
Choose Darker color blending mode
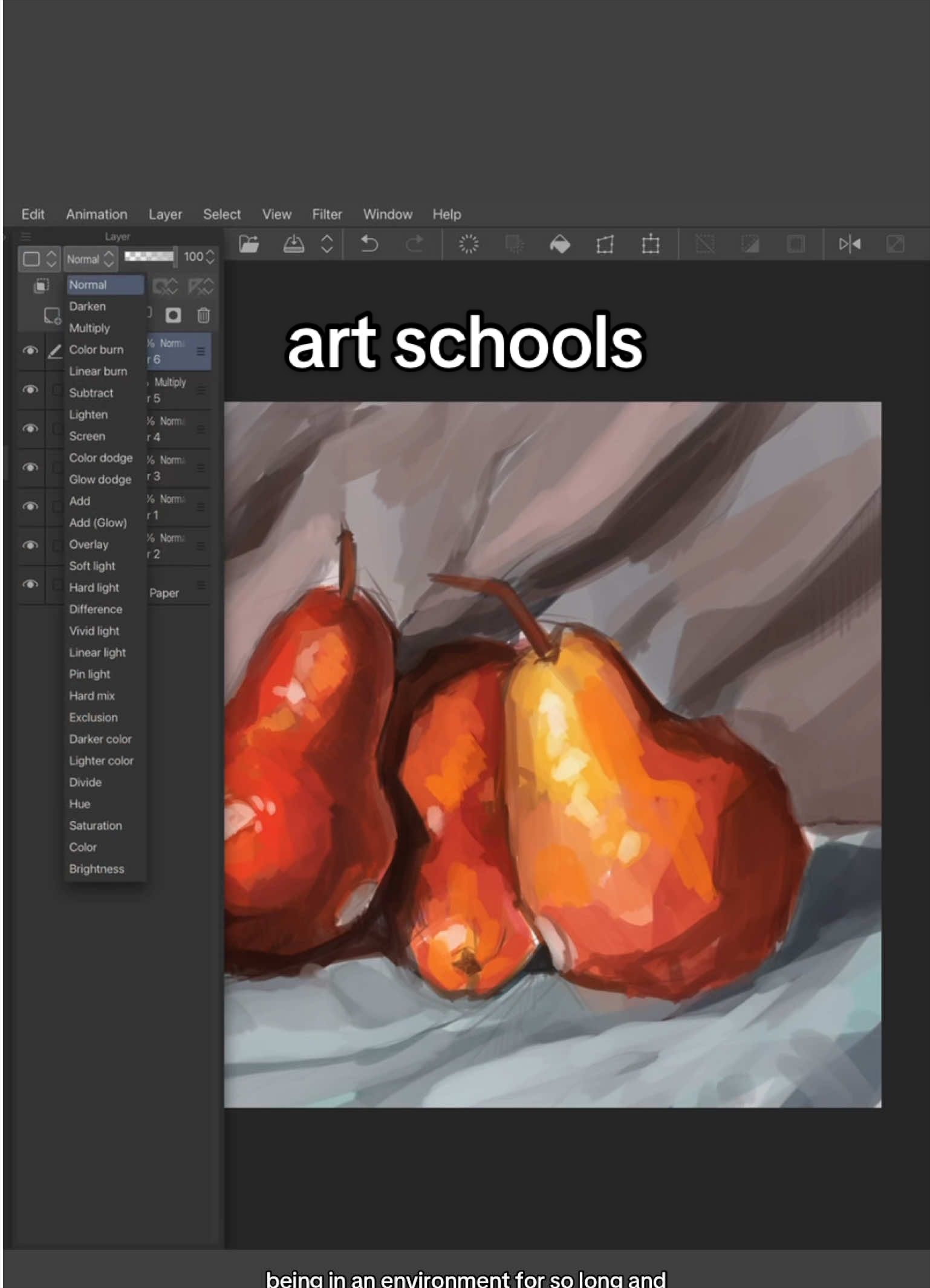coord(100,739)
